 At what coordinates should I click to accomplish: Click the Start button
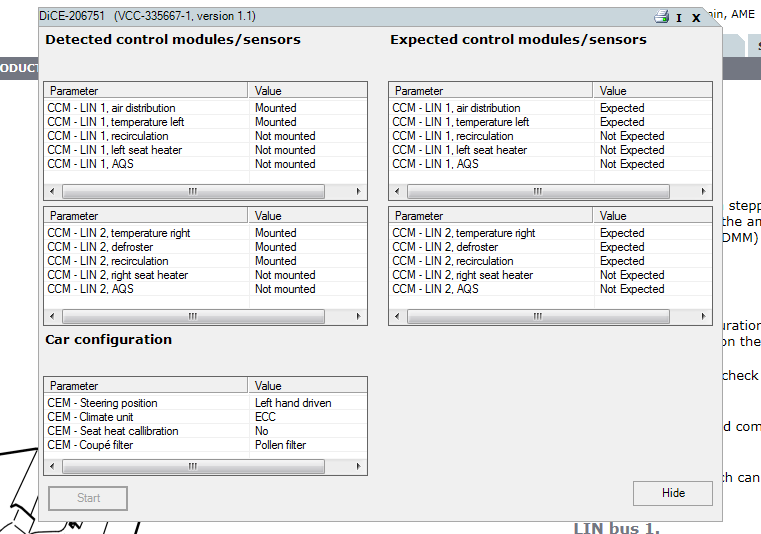(88, 498)
